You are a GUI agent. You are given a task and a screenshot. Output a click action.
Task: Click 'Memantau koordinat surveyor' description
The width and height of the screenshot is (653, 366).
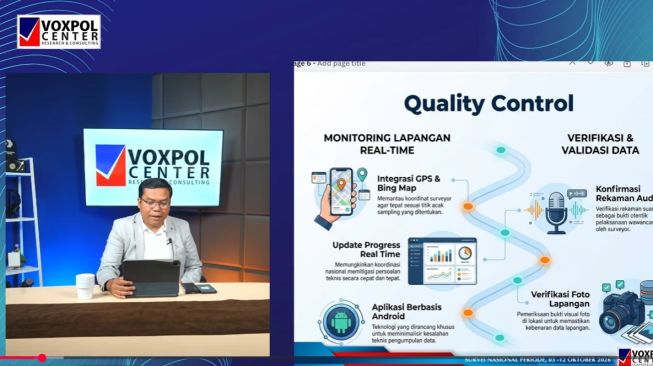pyautogui.click(x=414, y=205)
